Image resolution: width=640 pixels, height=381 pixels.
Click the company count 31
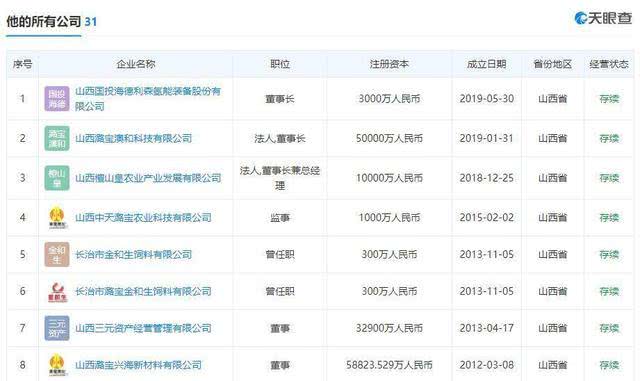pyautogui.click(x=91, y=22)
